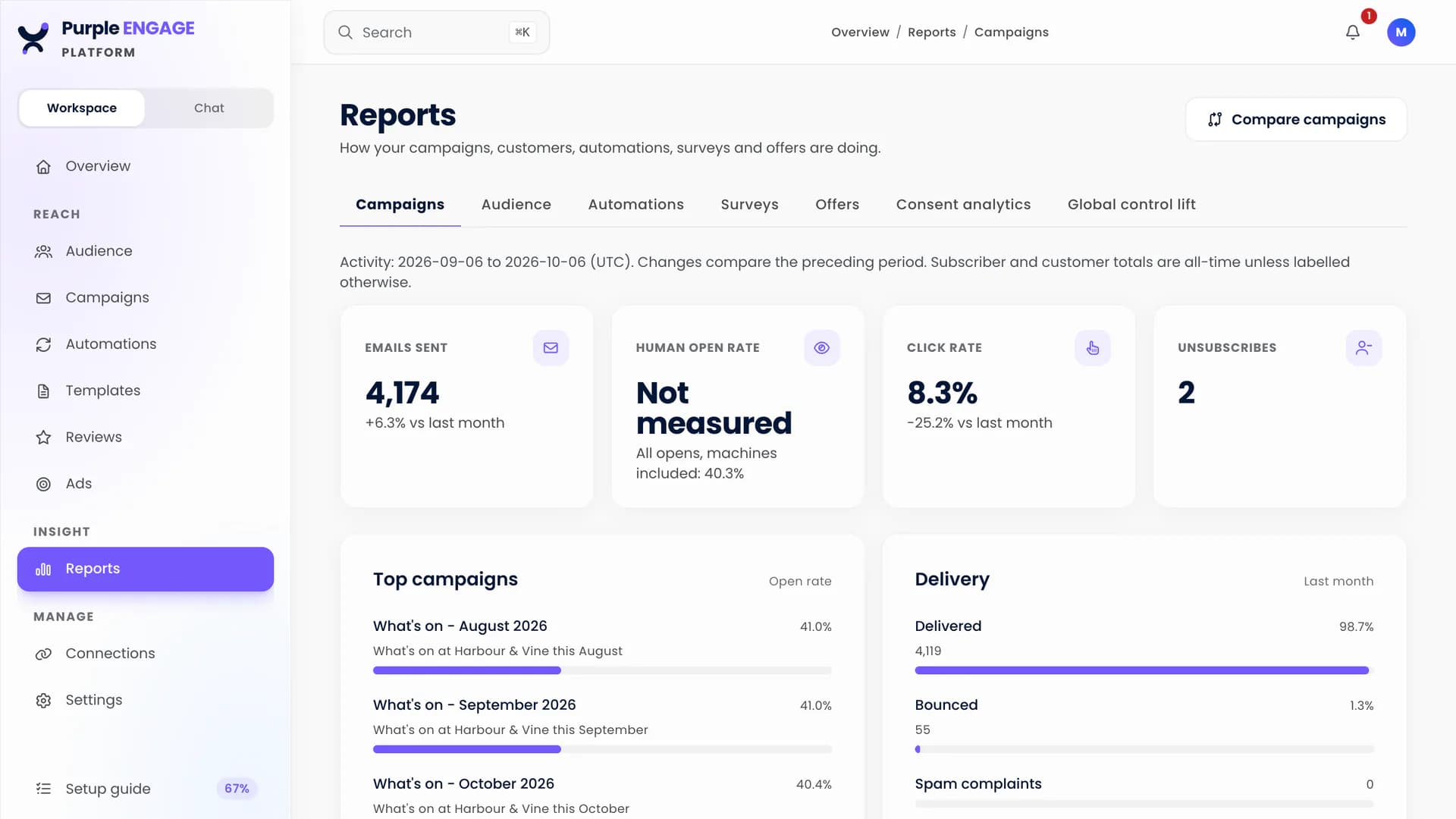The height and width of the screenshot is (819, 1456).
Task: Click the Delivered progress bar
Action: (1144, 670)
